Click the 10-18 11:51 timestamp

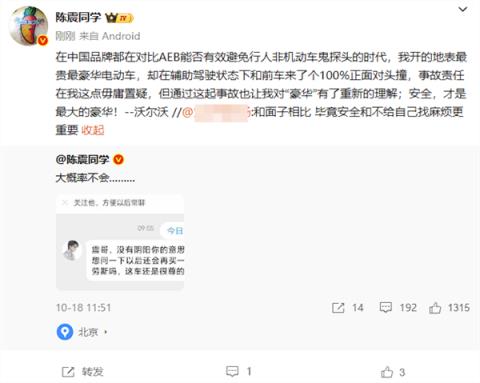tap(83, 307)
